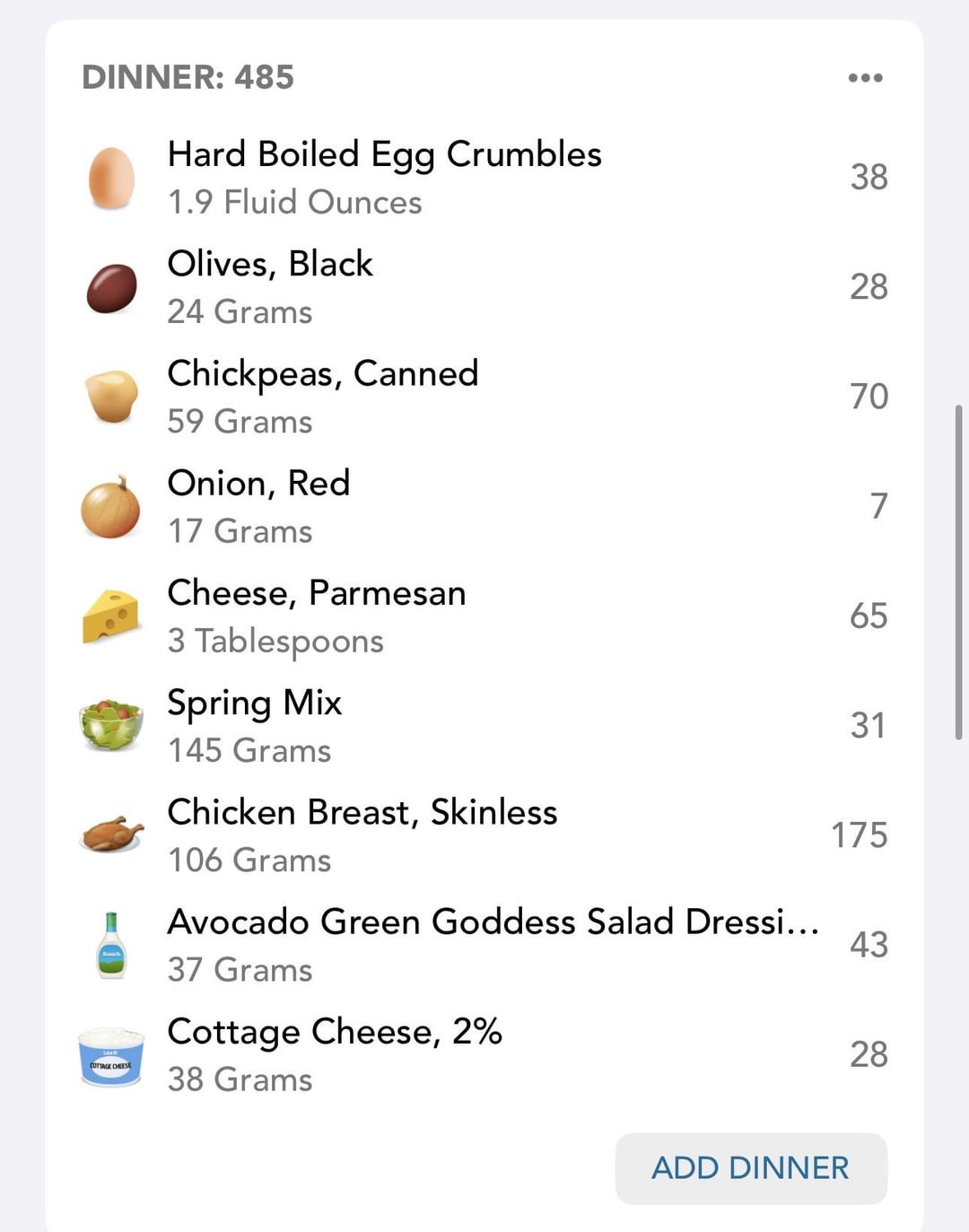The width and height of the screenshot is (969, 1232).
Task: Tap the roasted chicken icon
Action: pyautogui.click(x=111, y=834)
